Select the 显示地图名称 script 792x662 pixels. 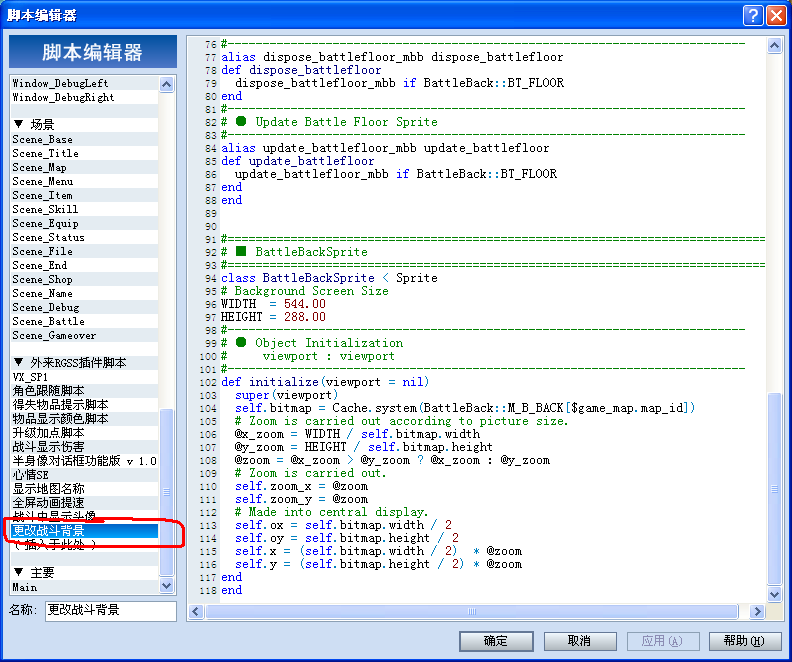pos(84,489)
